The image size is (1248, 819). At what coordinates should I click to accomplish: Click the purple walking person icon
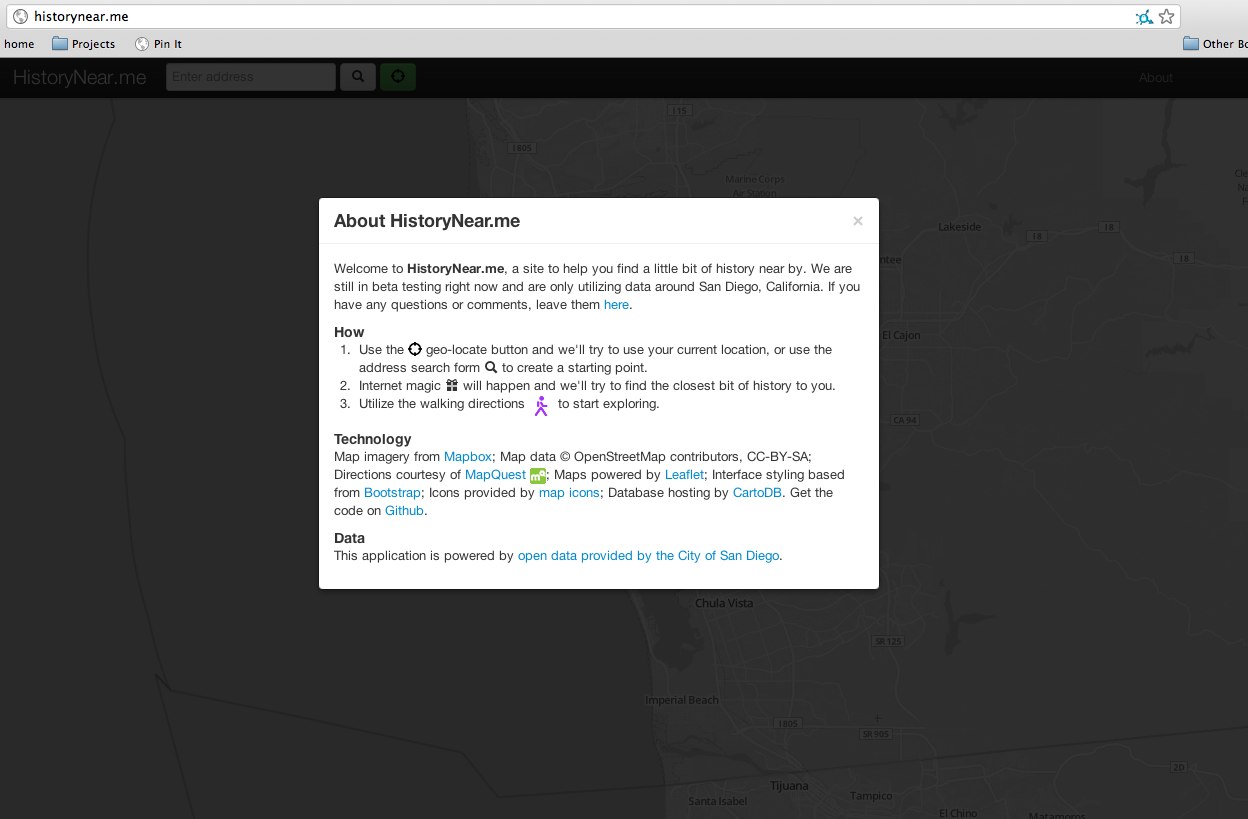[x=541, y=405]
